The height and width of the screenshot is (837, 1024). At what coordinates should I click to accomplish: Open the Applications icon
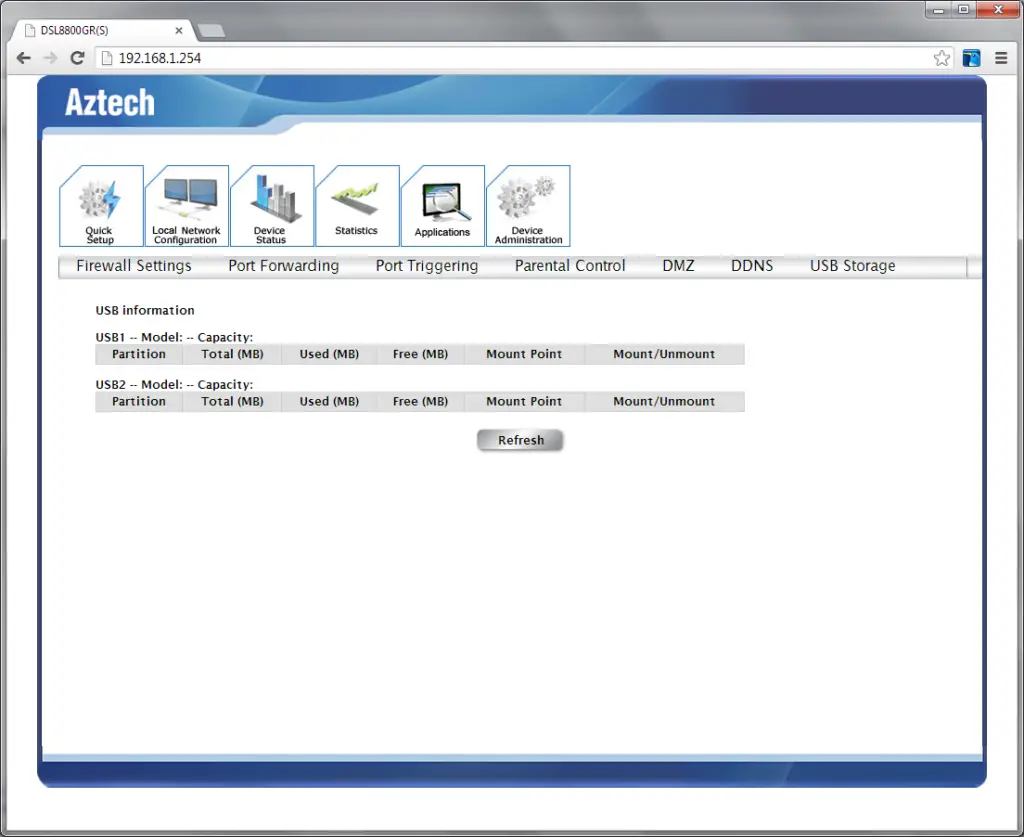click(x=443, y=206)
